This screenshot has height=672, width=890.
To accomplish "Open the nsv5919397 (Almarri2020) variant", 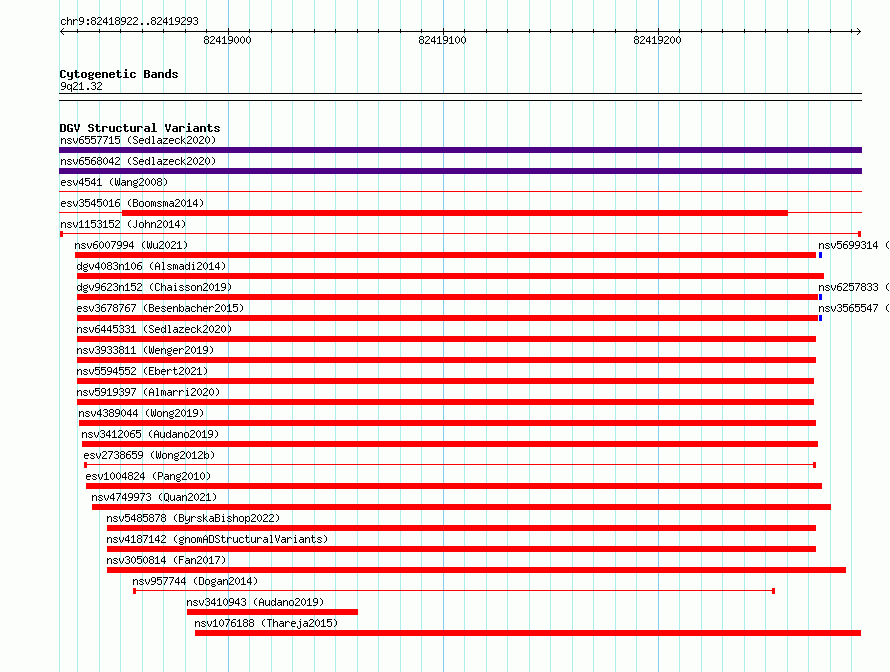I will (x=148, y=392).
